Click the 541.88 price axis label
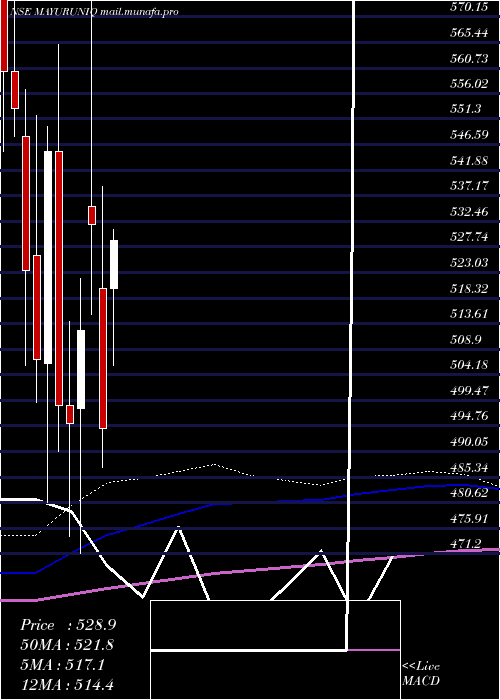 pyautogui.click(x=469, y=160)
